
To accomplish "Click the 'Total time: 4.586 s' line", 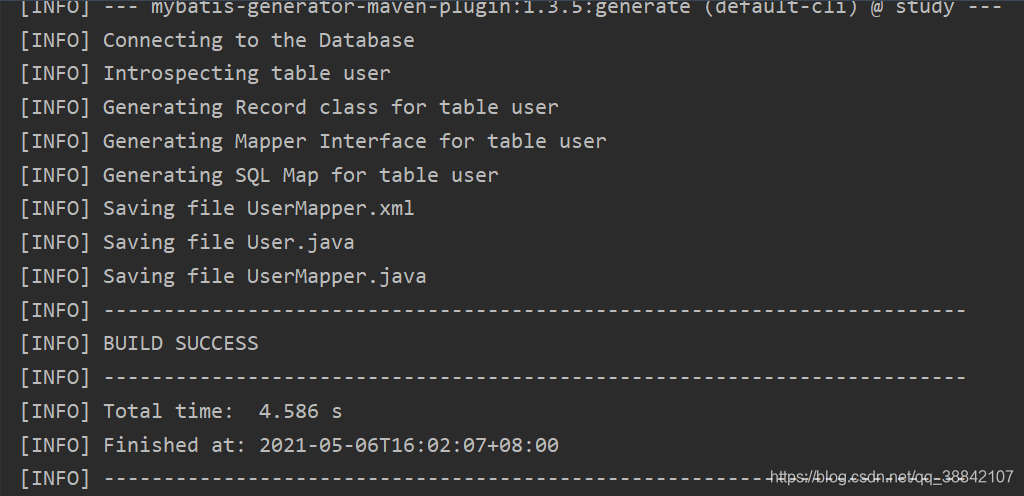I will [x=223, y=412].
